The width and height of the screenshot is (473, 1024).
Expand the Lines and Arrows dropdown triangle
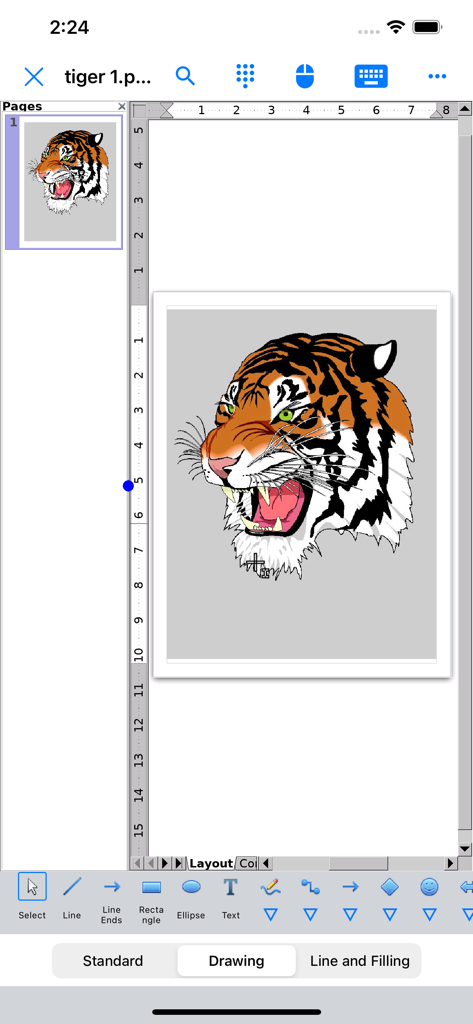point(350,914)
